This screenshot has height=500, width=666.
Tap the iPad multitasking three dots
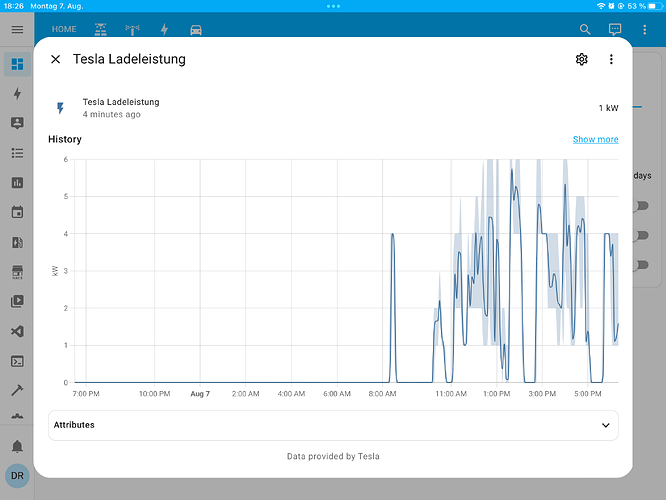click(333, 6)
